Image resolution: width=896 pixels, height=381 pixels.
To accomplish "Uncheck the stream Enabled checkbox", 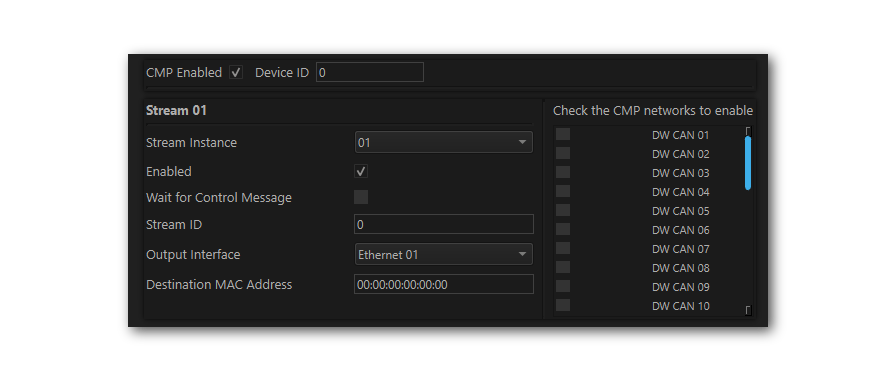I will [361, 171].
